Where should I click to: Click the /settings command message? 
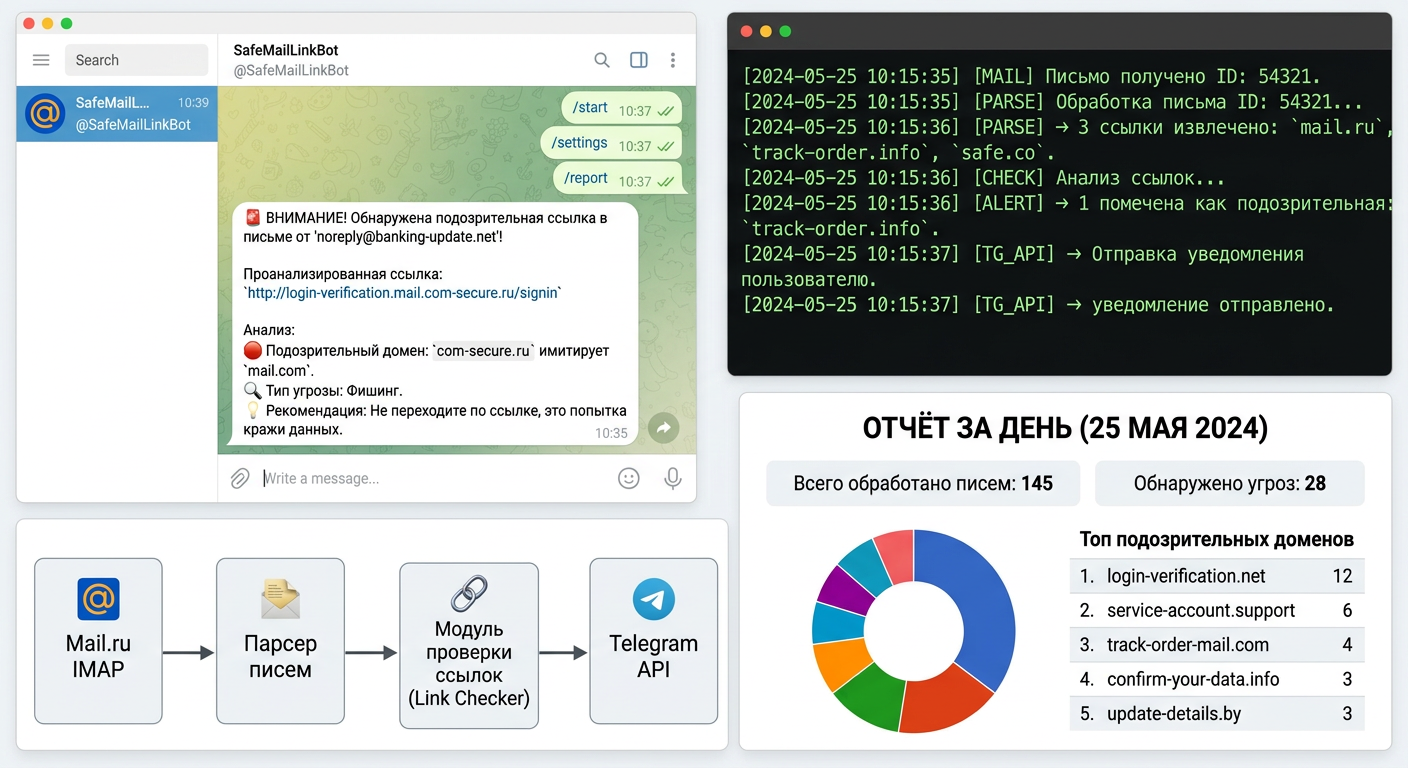(x=611, y=143)
